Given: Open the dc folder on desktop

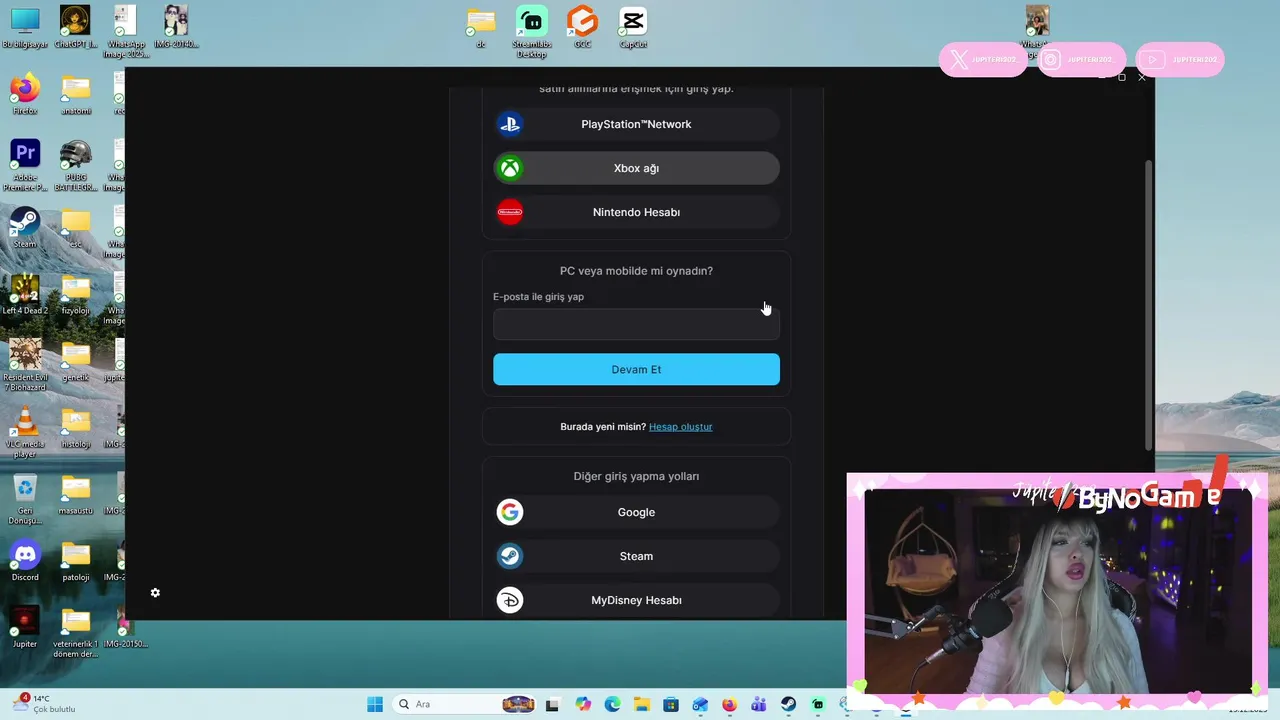Looking at the screenshot, I should click(481, 28).
